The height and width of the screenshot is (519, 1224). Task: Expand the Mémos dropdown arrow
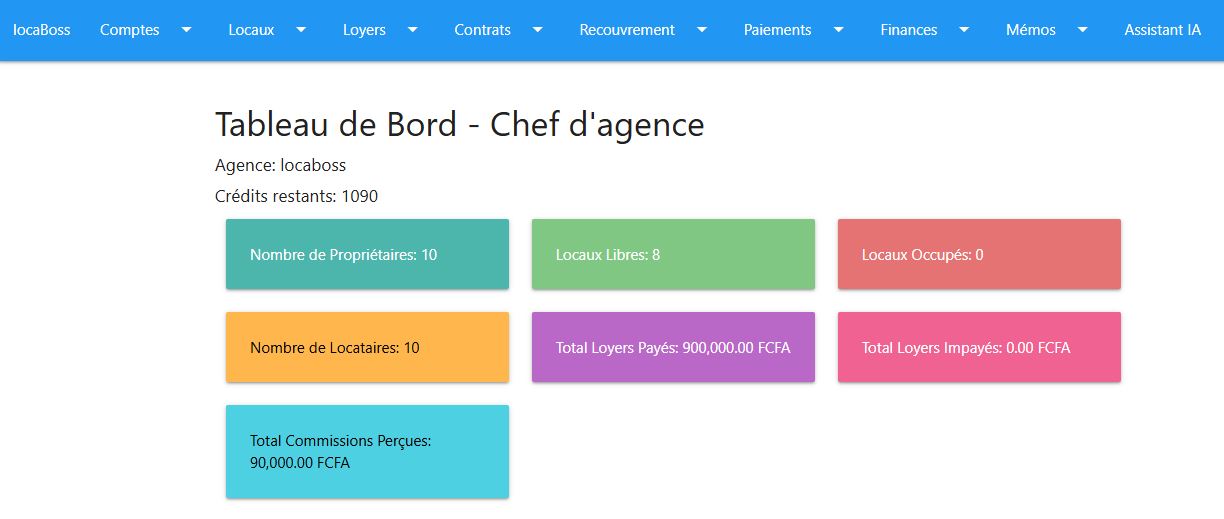1082,30
